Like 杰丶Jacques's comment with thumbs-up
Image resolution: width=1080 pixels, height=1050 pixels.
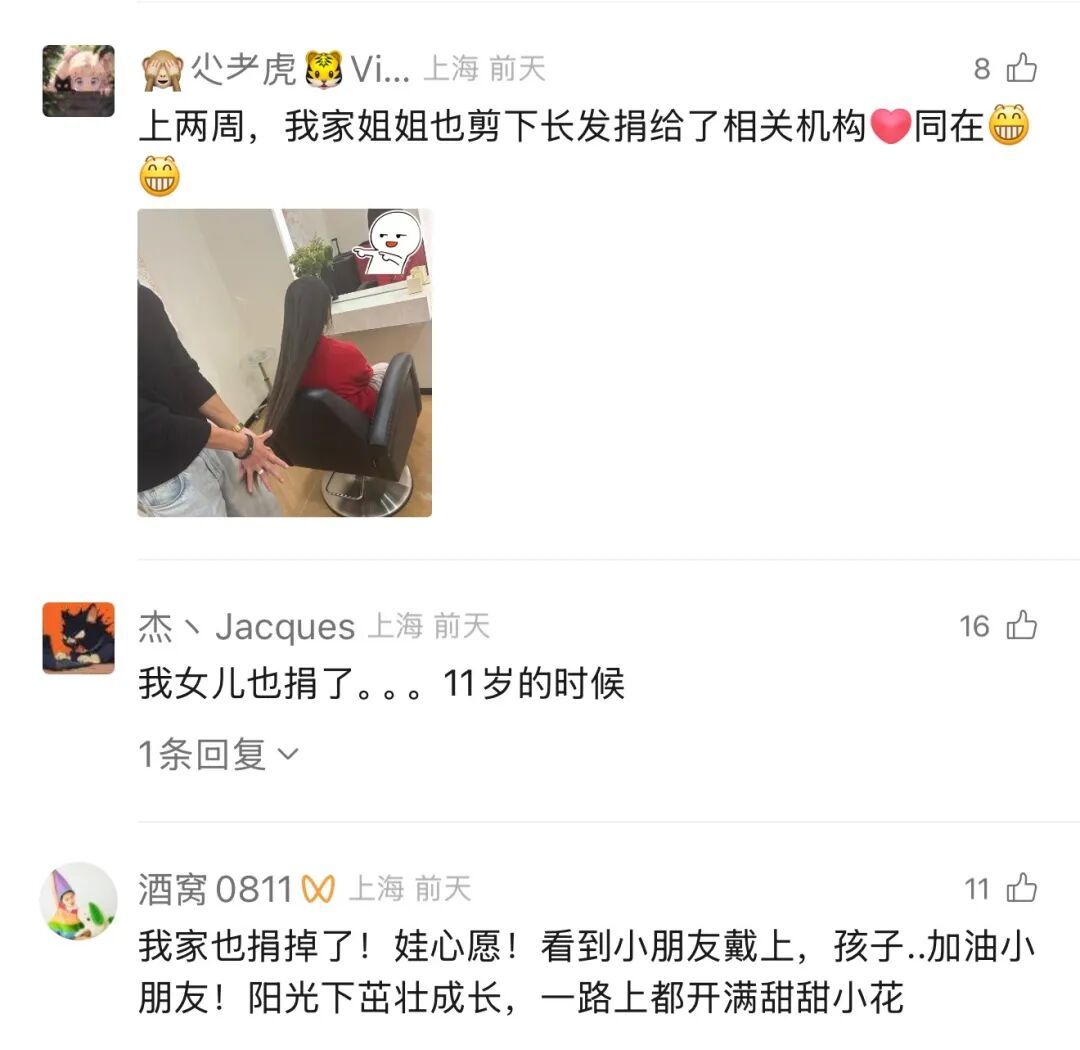point(1021,626)
